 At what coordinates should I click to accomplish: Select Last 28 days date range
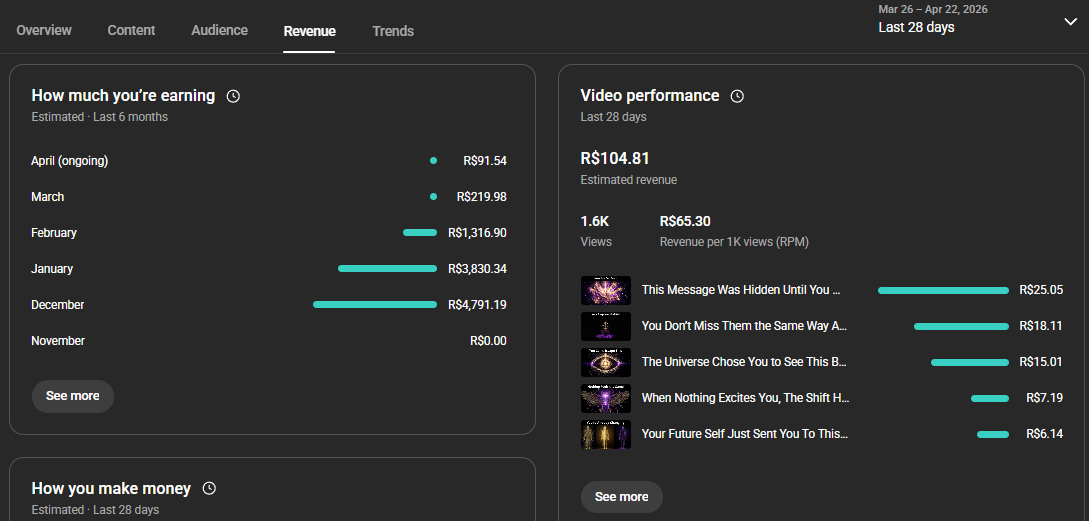tap(916, 27)
